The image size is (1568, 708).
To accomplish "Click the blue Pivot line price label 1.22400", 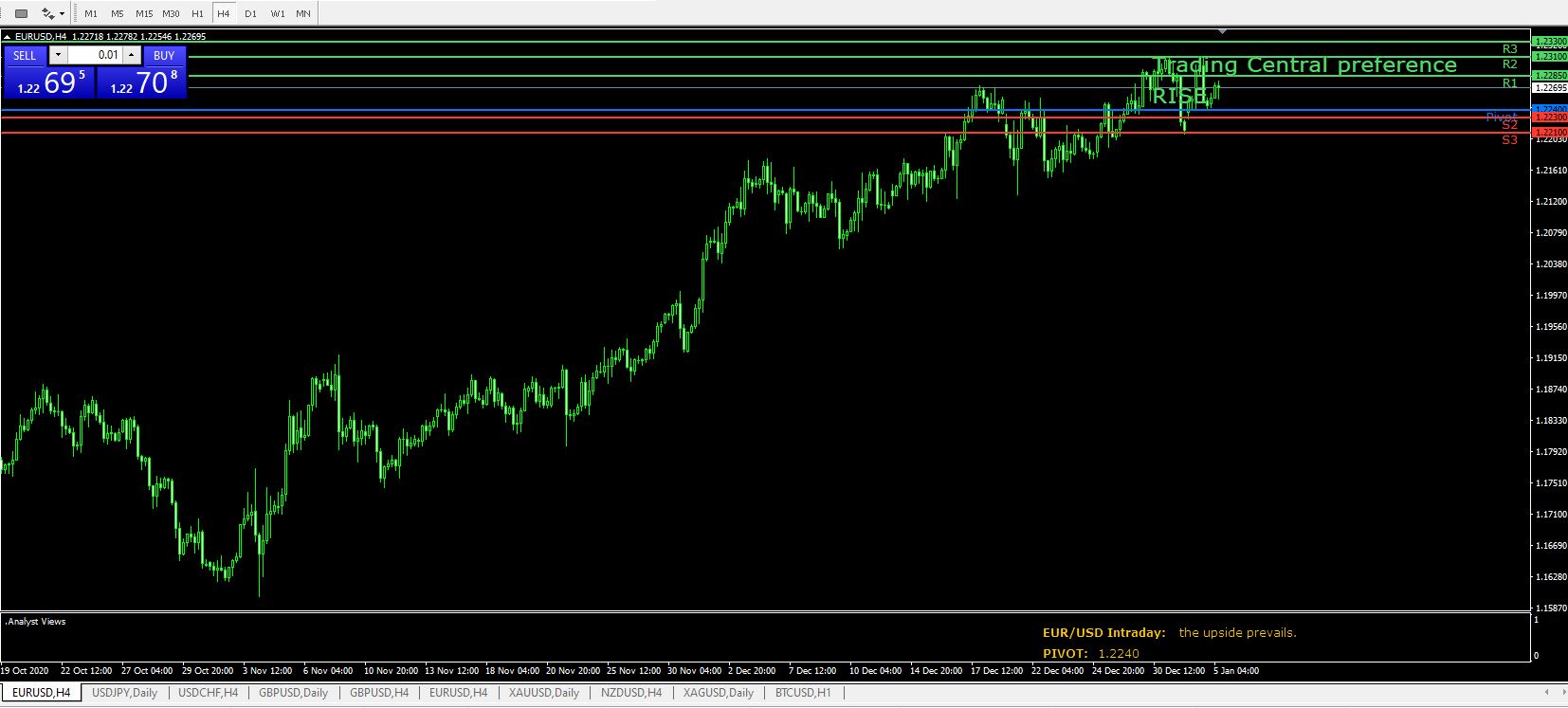I will coord(1550,109).
